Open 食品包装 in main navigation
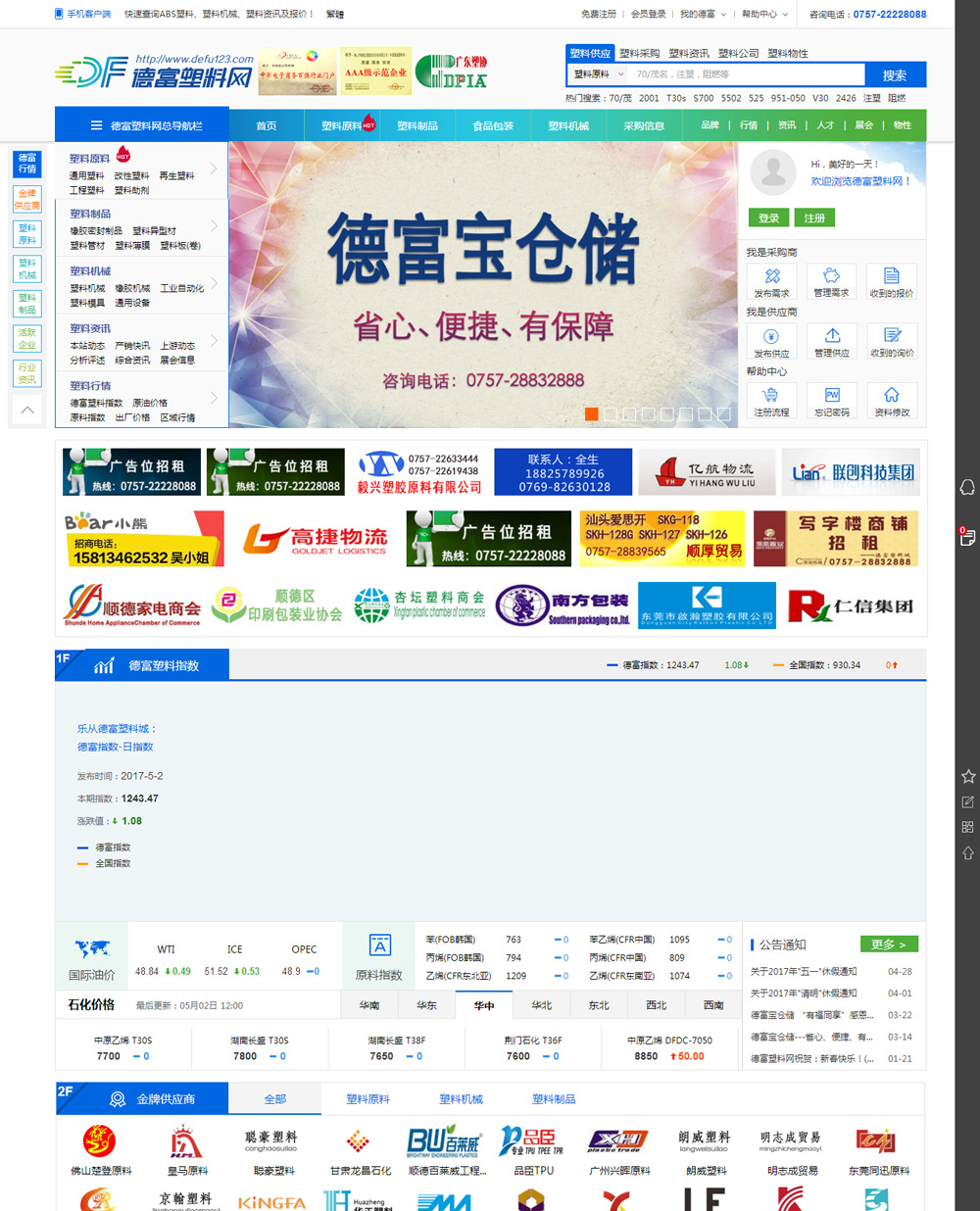Viewport: 980px width, 1211px height. [x=493, y=125]
